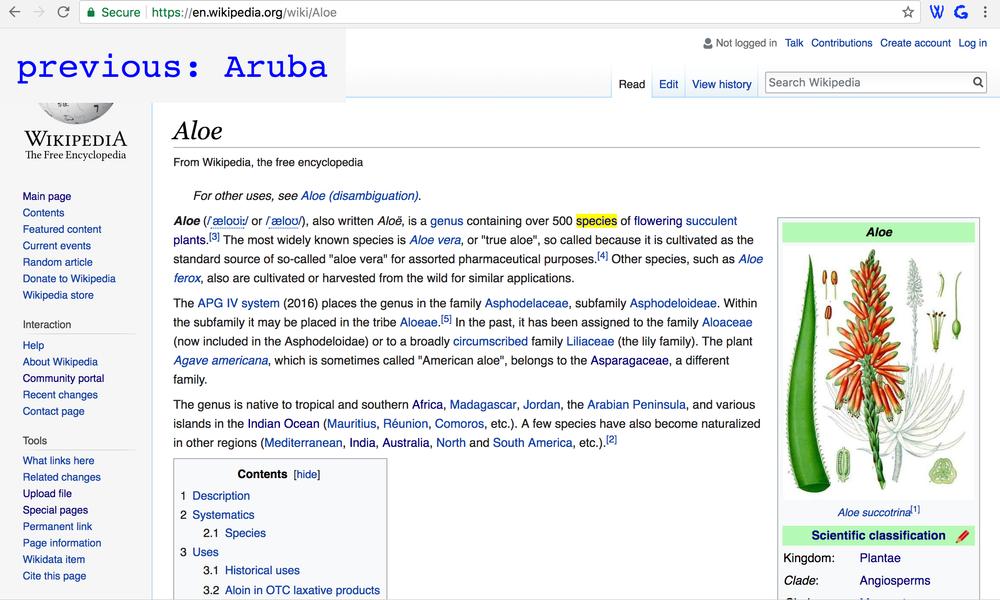Switch to the Read tab

click(x=631, y=84)
